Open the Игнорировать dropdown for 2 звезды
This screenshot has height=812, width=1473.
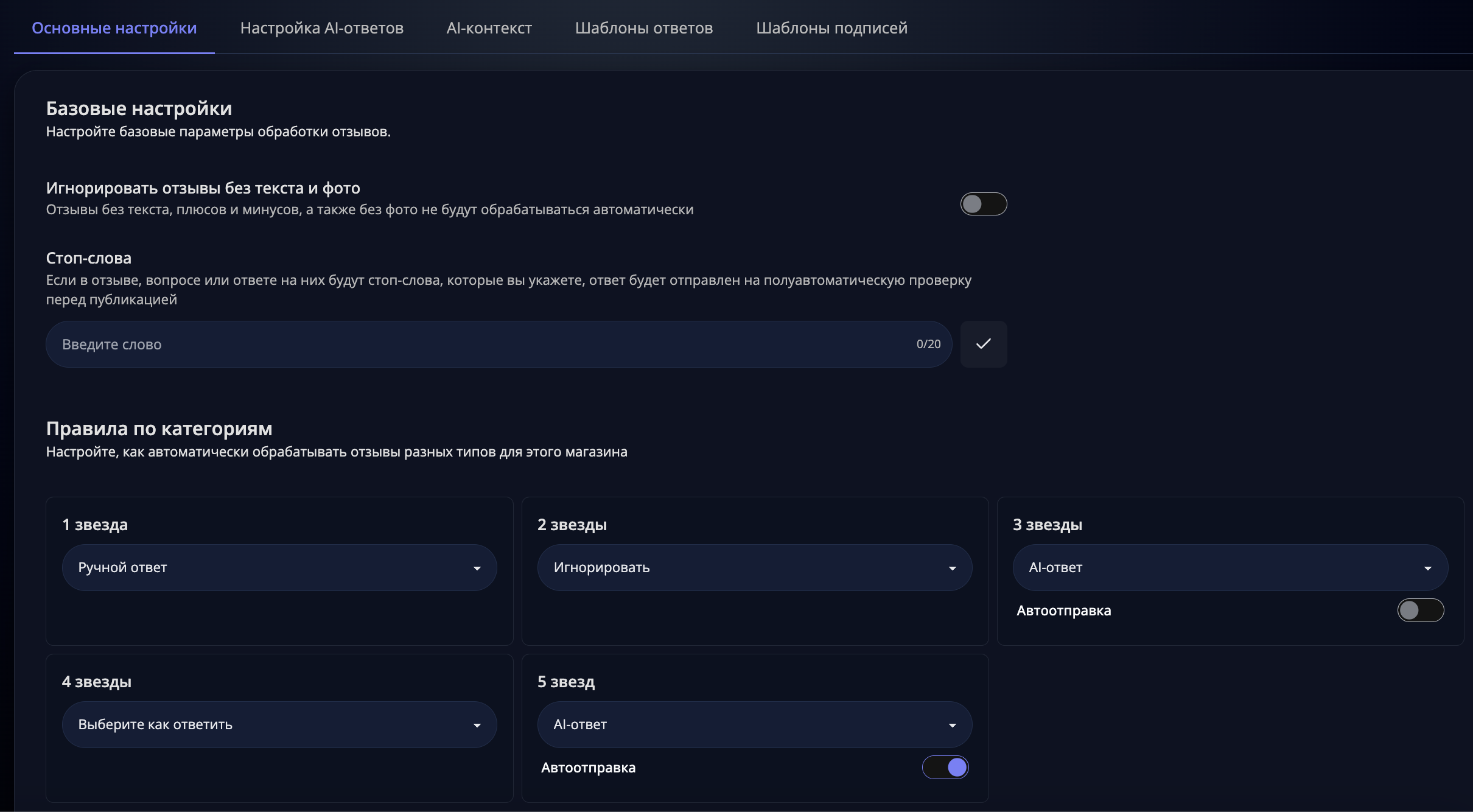pos(743,567)
